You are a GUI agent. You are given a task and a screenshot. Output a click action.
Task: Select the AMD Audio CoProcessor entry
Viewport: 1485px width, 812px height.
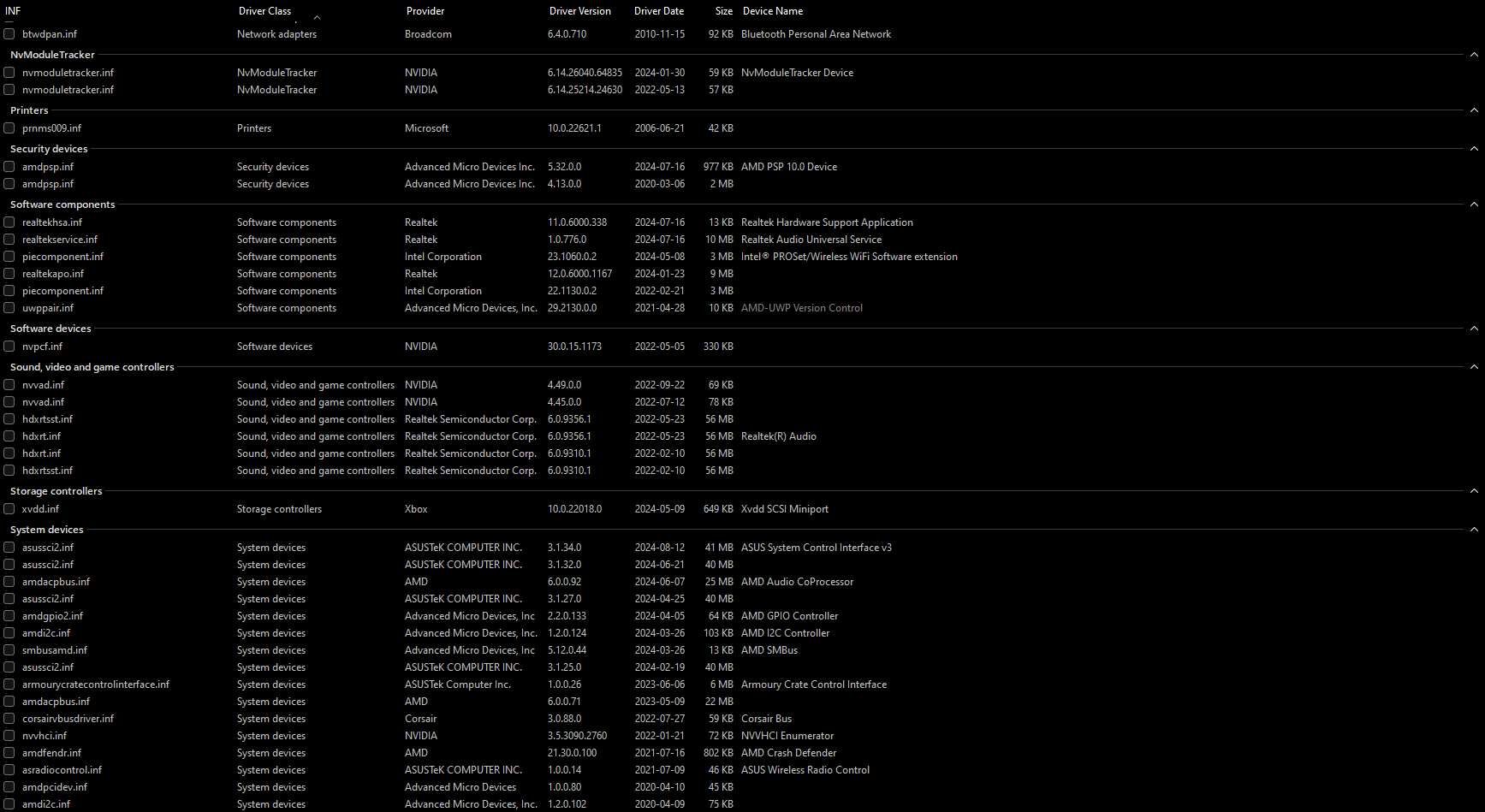click(798, 582)
